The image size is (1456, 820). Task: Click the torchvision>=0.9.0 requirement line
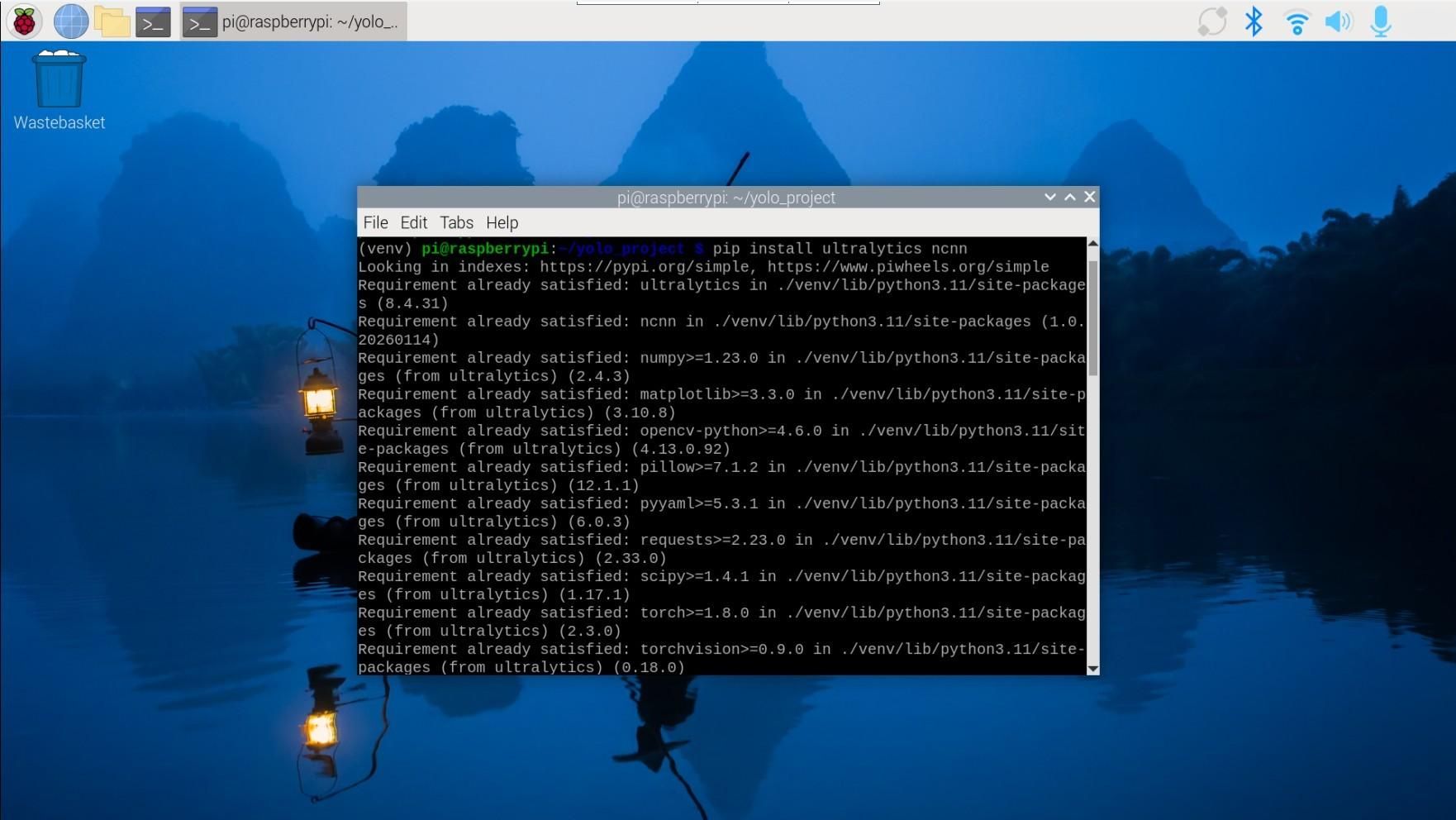coord(721,658)
